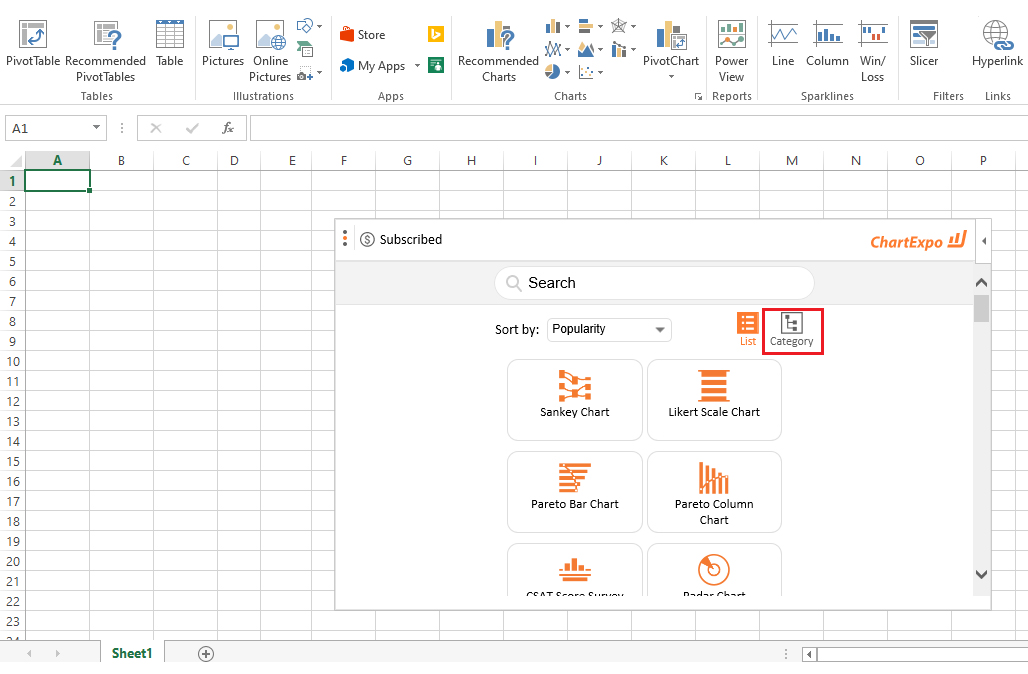Open the People Graph app
This screenshot has height=674, width=1028.
click(x=436, y=65)
